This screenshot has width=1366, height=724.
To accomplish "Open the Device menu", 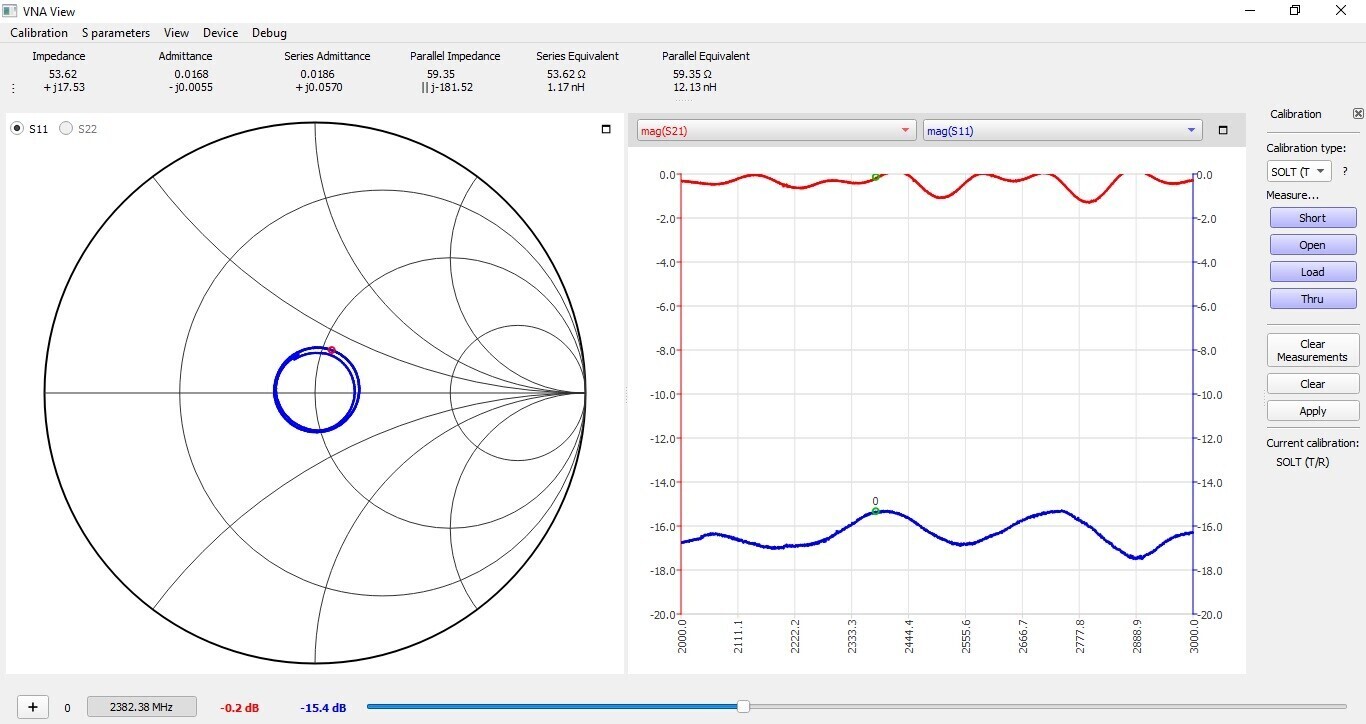I will [x=220, y=33].
